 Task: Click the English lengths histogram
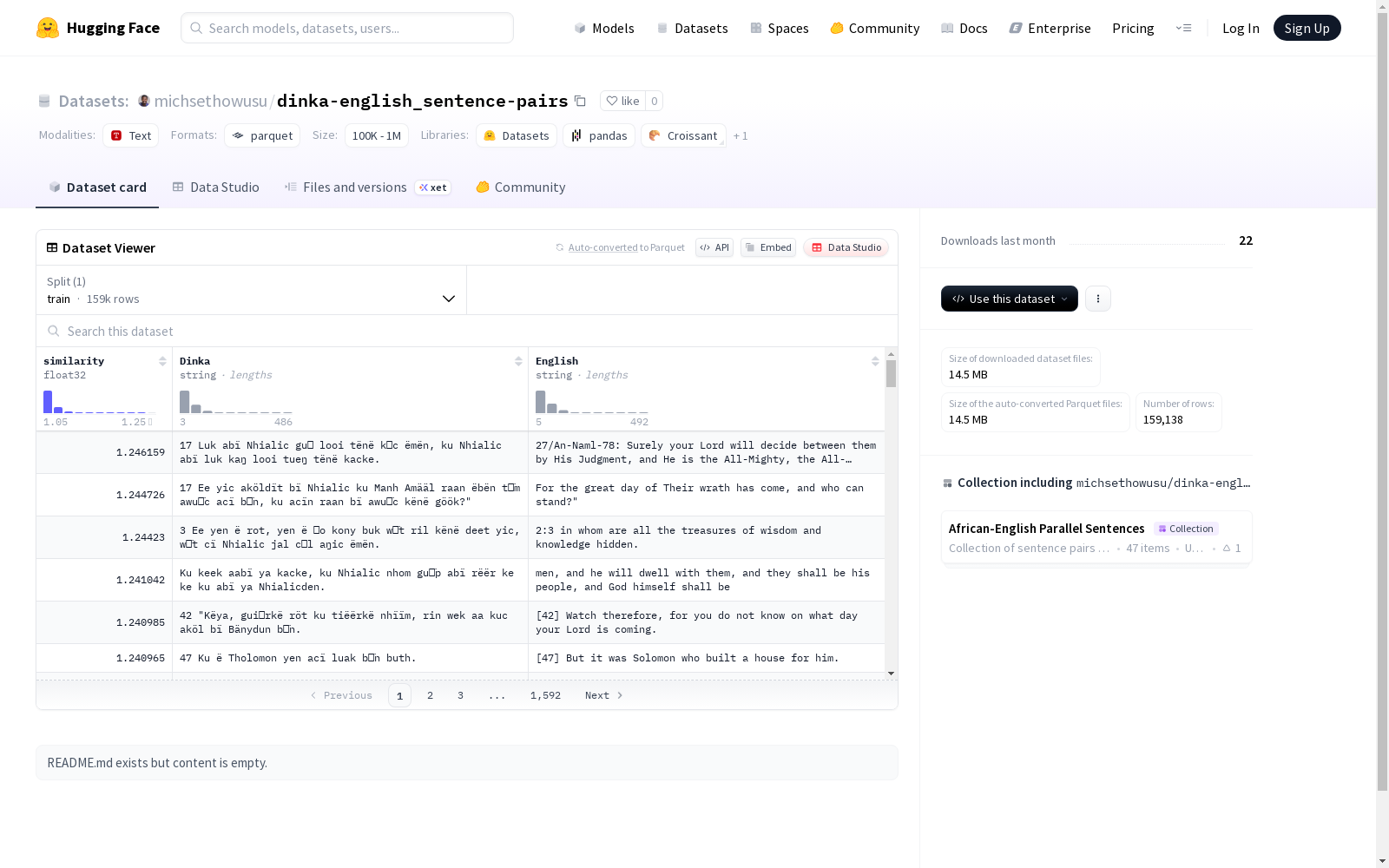[x=592, y=402]
